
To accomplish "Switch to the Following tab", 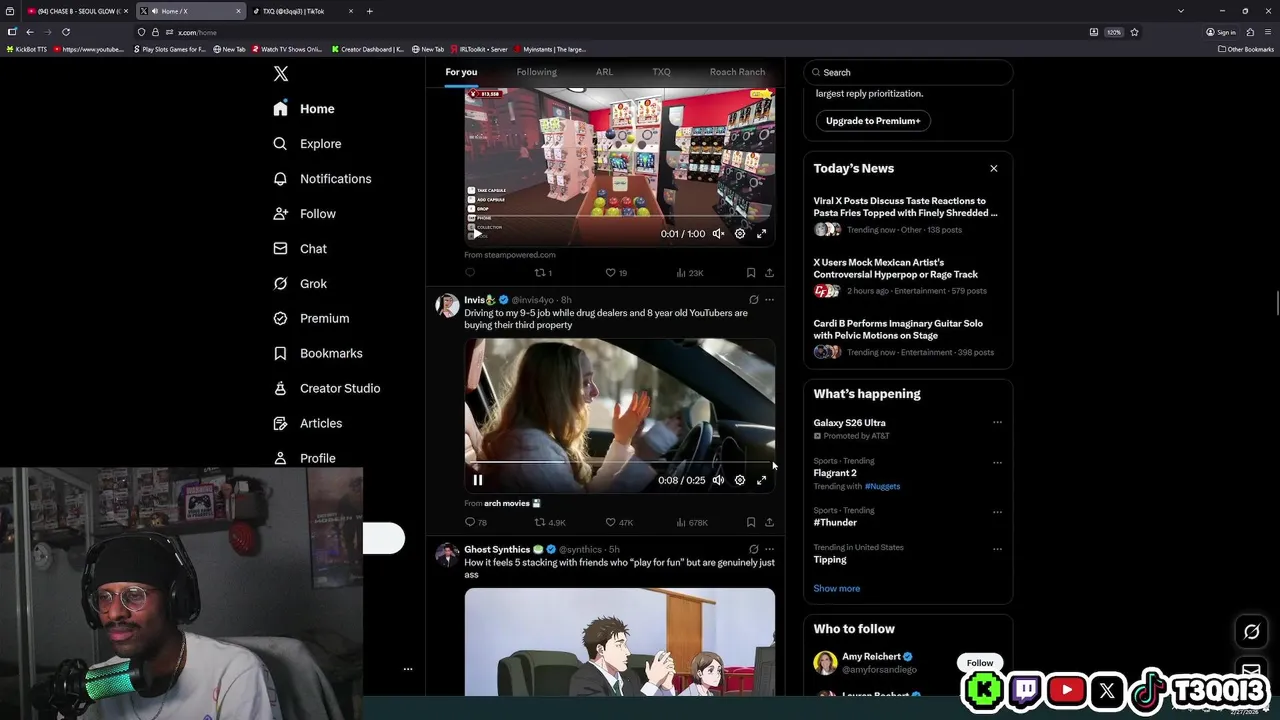I will [536, 72].
